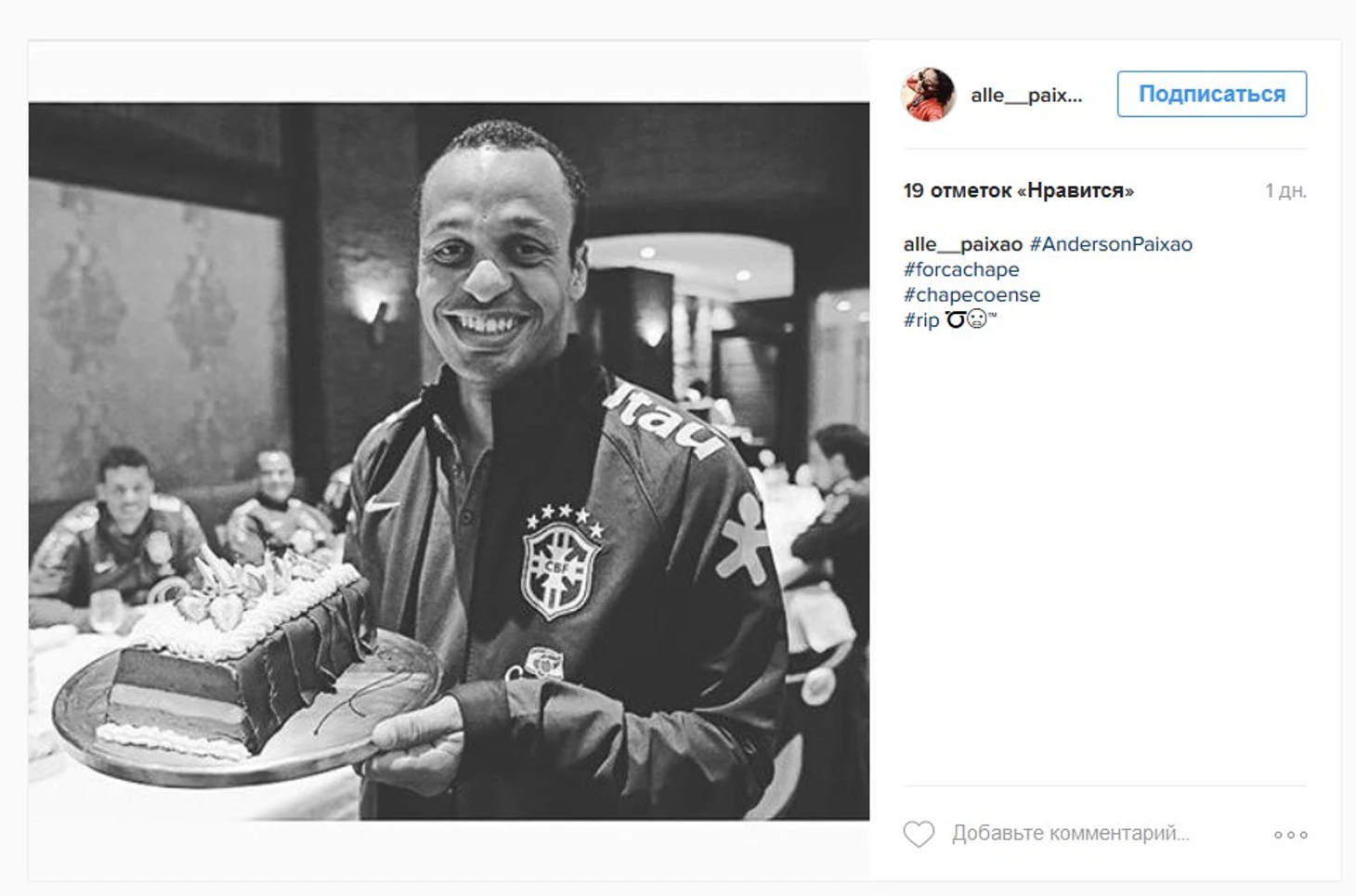View the 19 отметок «Нравится» list
The width and height of the screenshot is (1356, 896).
click(1018, 190)
